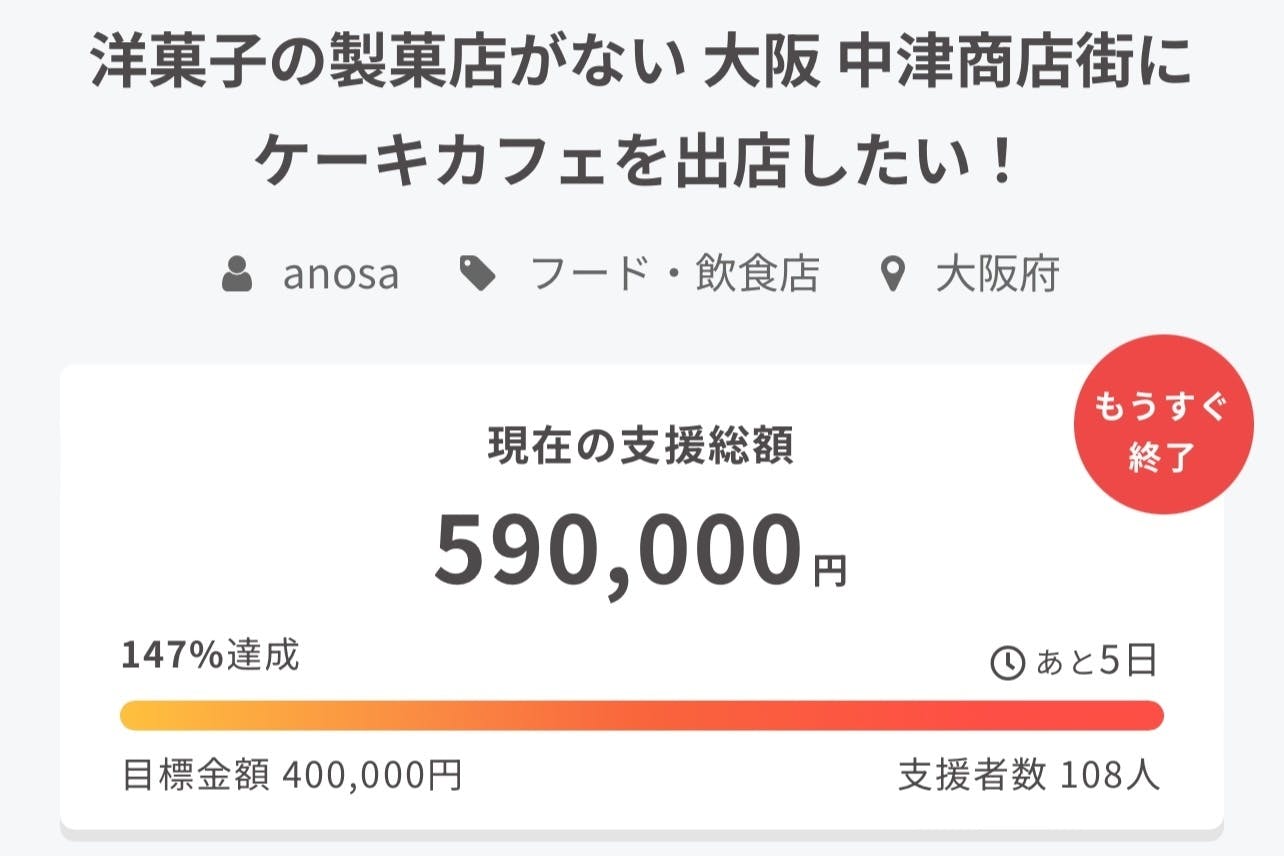
Task: Click the 円 symbol after 590,000
Action: pyautogui.click(x=829, y=572)
